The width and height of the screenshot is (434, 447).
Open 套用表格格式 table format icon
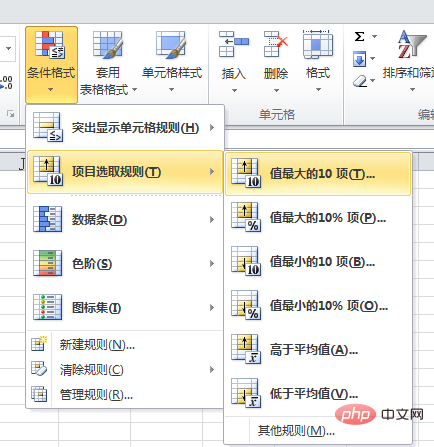coord(108,44)
